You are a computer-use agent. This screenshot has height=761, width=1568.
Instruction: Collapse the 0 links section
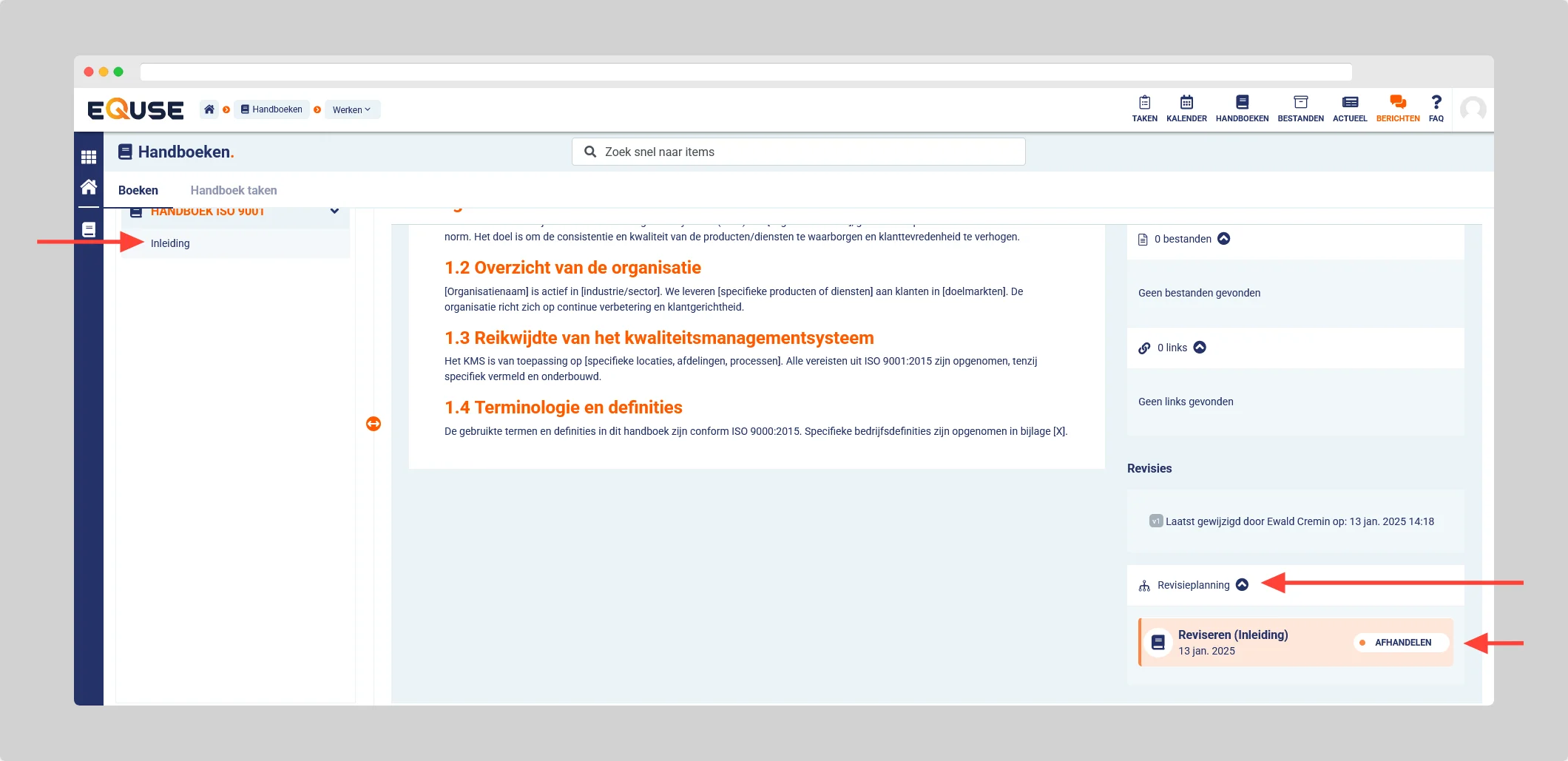[1200, 348]
